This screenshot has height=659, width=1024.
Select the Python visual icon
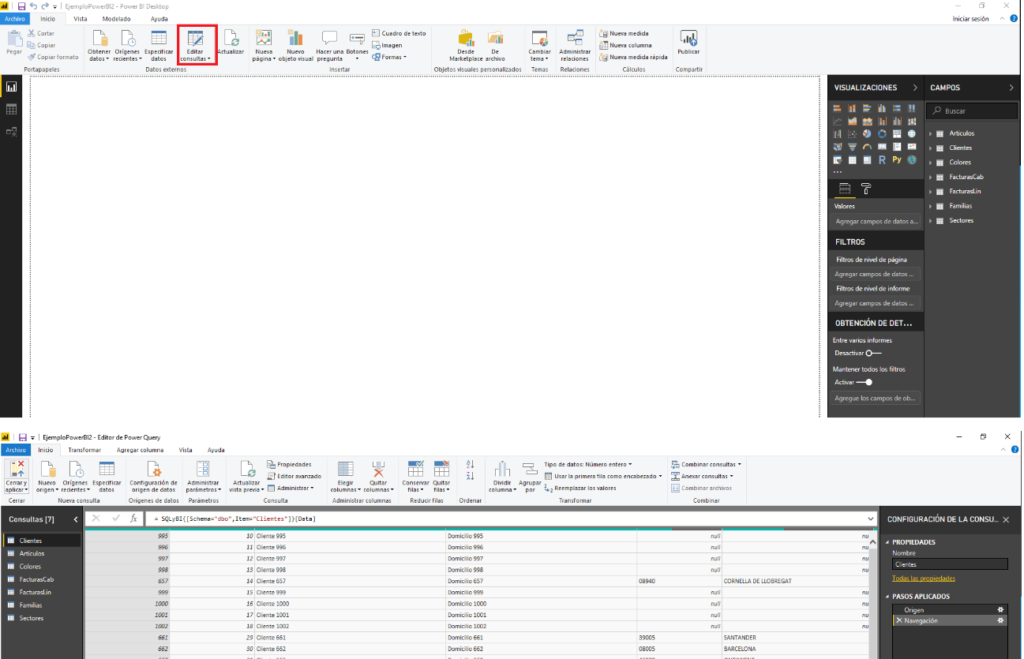pos(897,159)
